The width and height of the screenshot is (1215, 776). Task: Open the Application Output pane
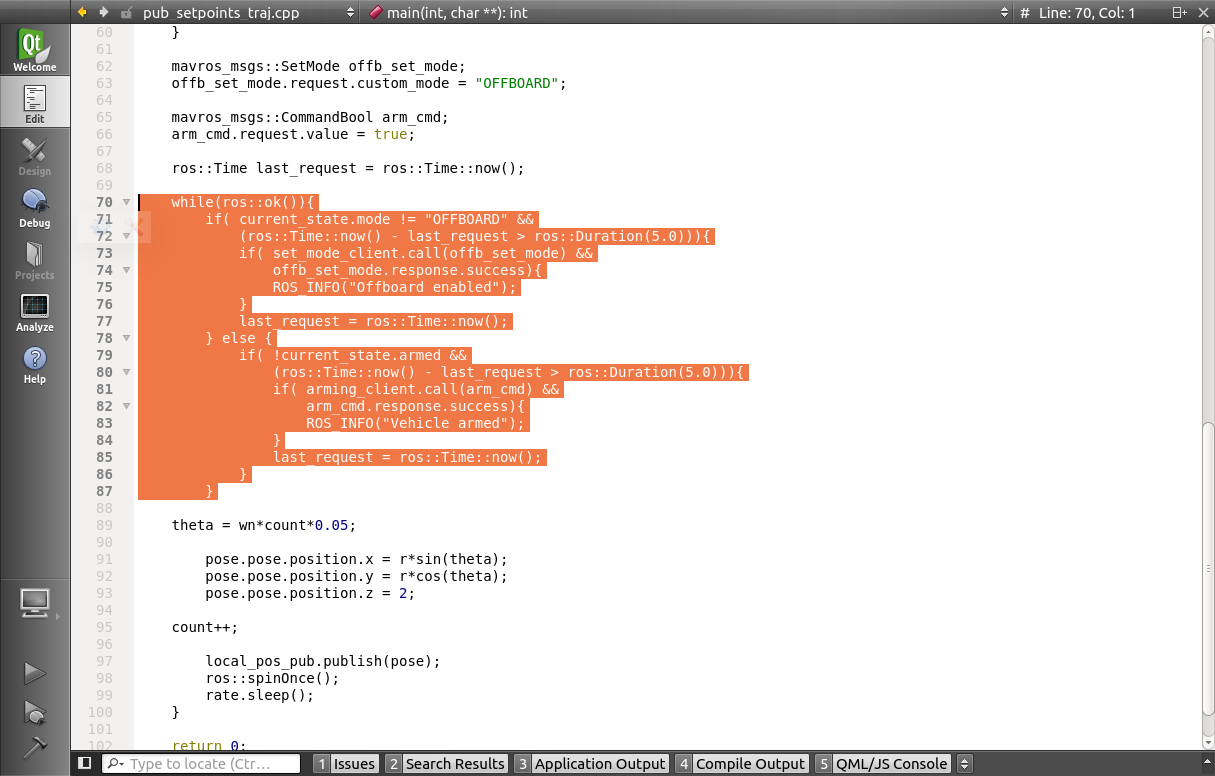[590, 764]
